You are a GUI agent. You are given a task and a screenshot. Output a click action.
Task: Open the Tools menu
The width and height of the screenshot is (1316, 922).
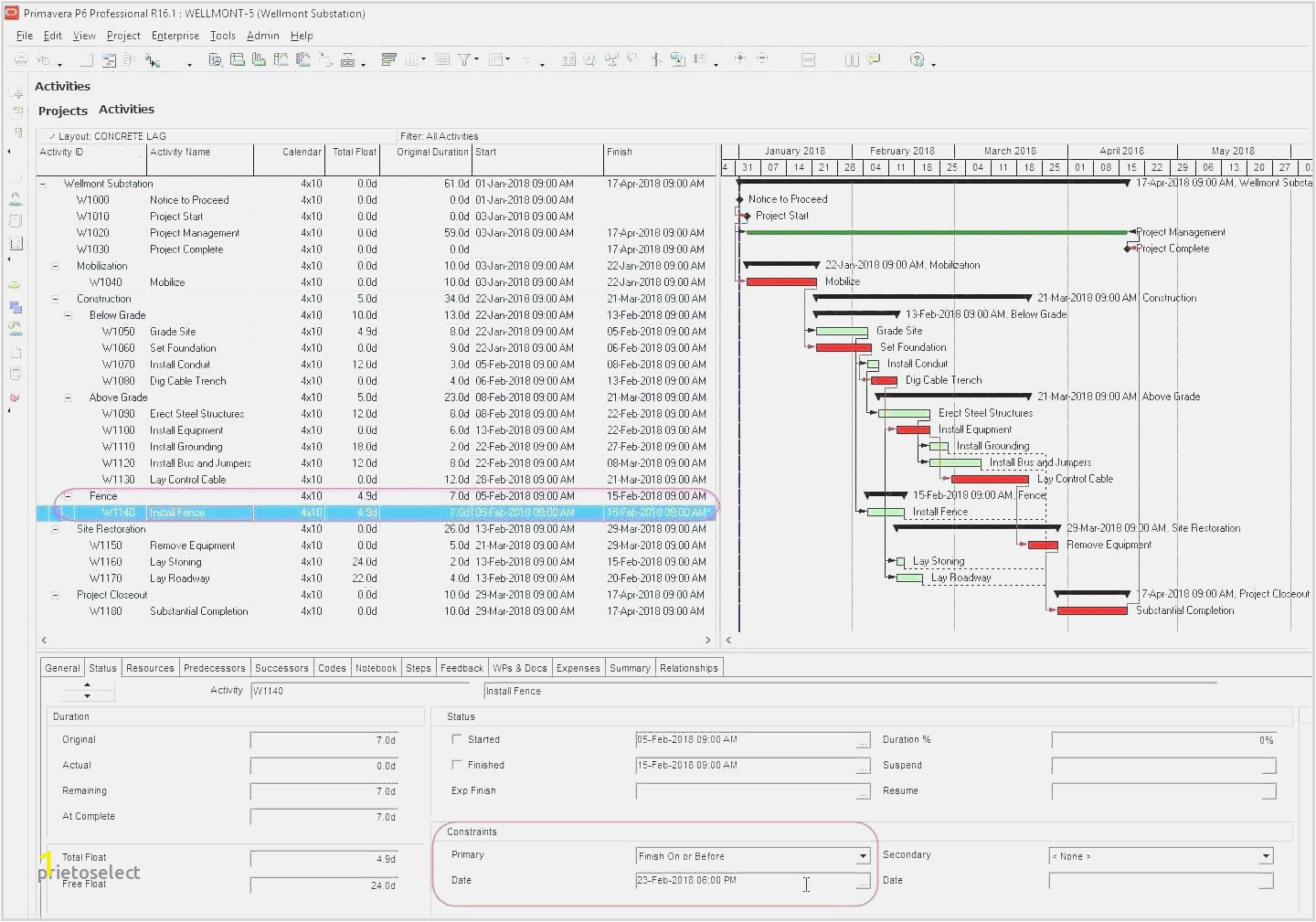click(x=223, y=36)
